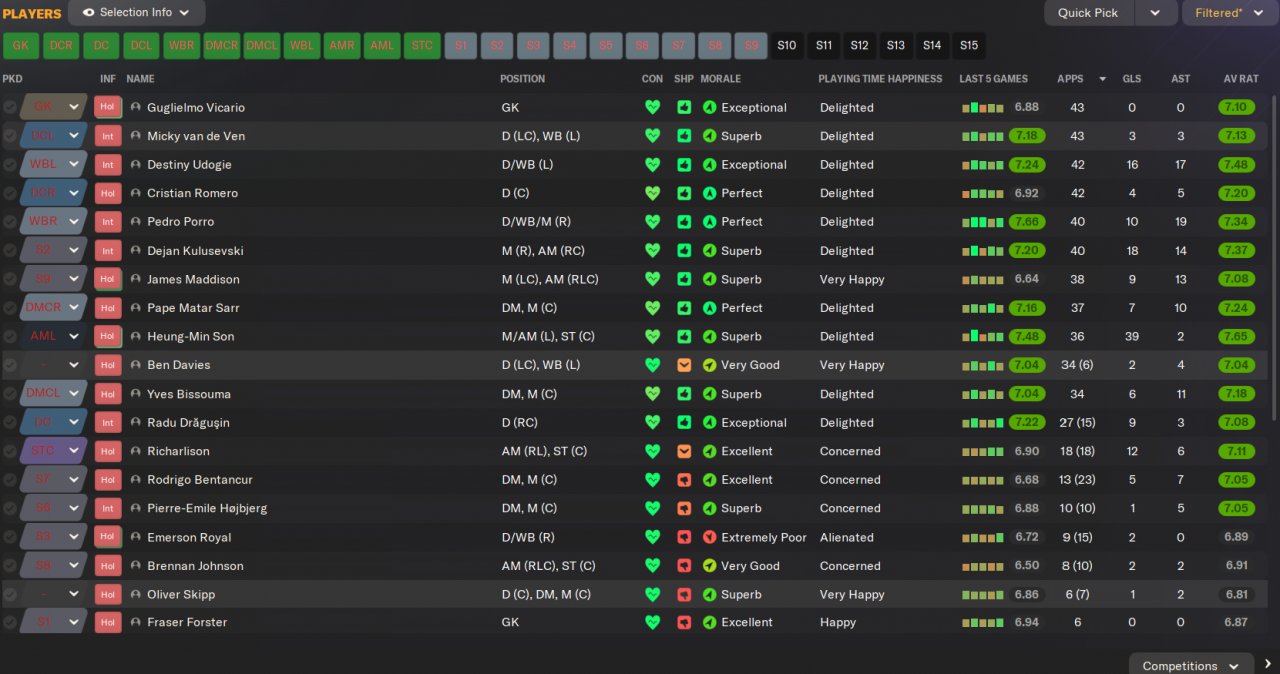Open Brennan Johnson's player profile
This screenshot has width=1280, height=674.
pyautogui.click(x=195, y=566)
